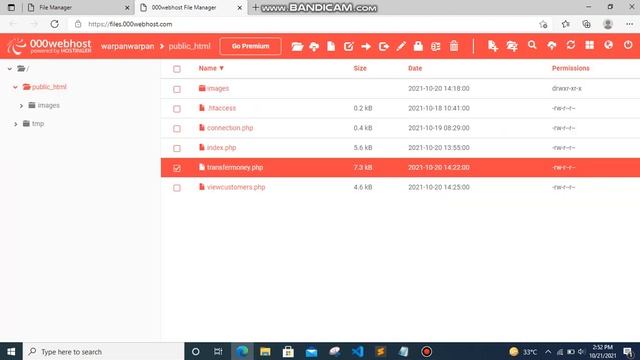Image resolution: width=640 pixels, height=360 pixels.
Task: Click the copy file icon
Action: click(x=384, y=46)
